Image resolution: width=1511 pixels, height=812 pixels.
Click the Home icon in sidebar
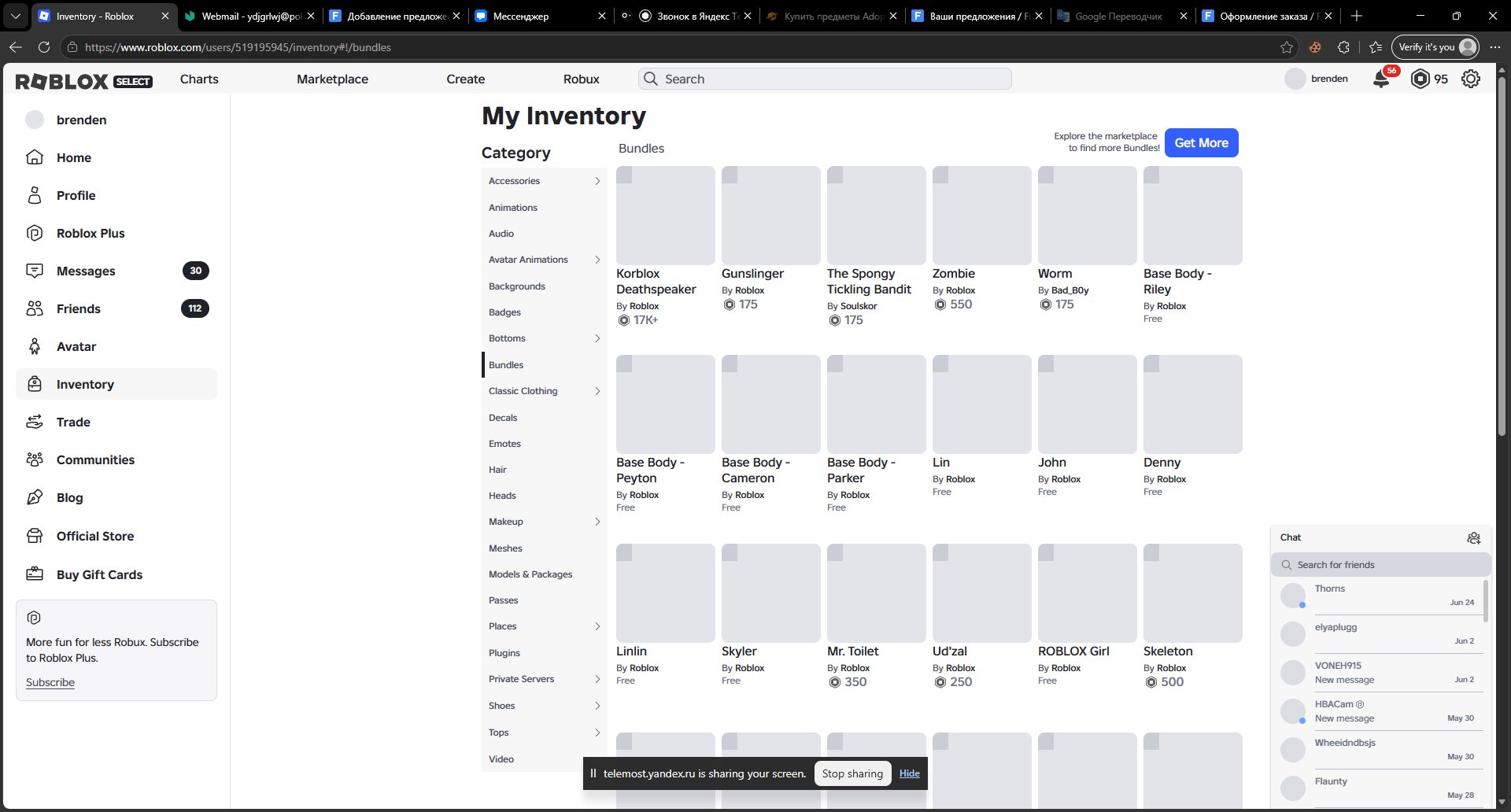(x=35, y=157)
